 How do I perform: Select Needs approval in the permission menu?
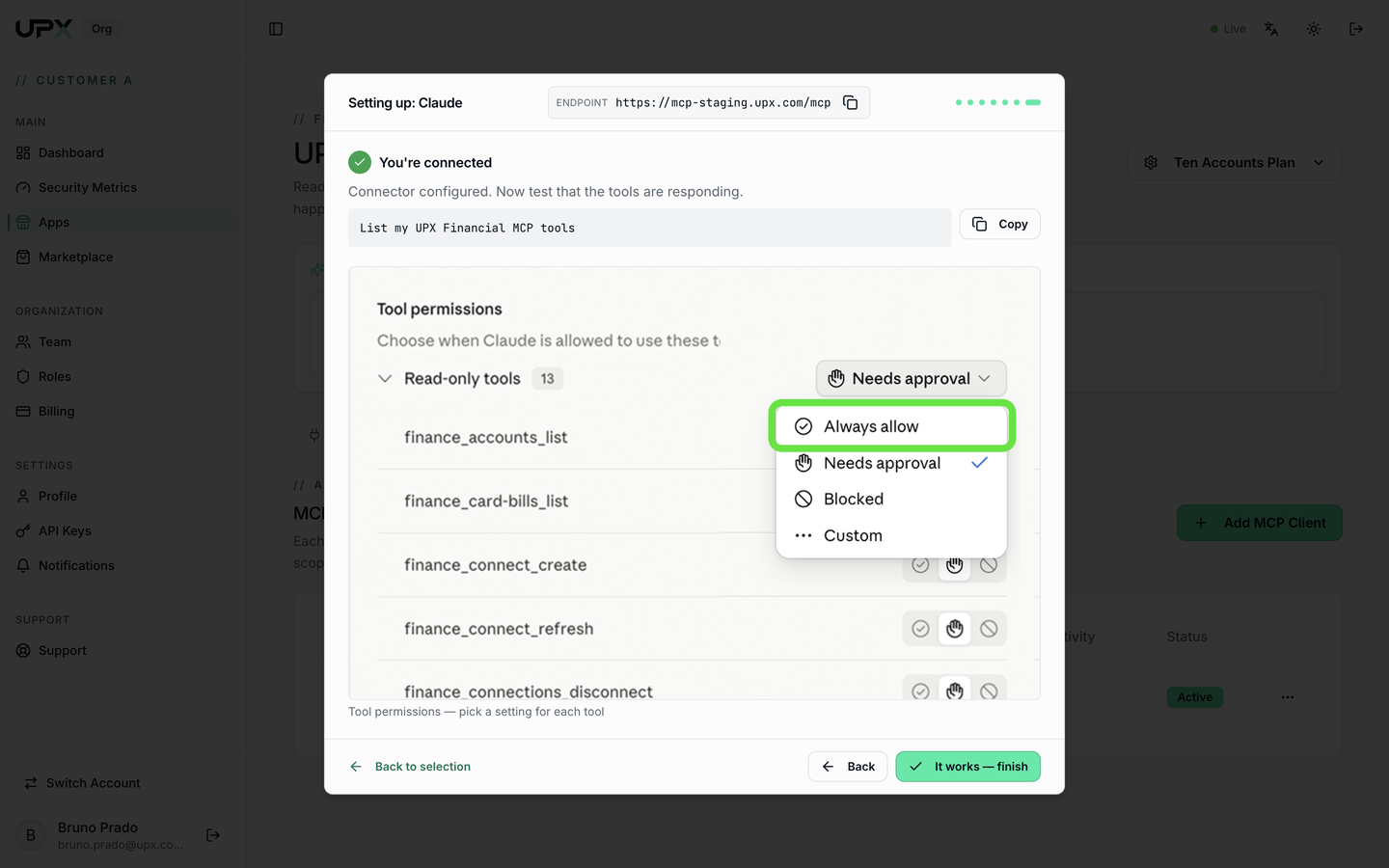point(891,463)
